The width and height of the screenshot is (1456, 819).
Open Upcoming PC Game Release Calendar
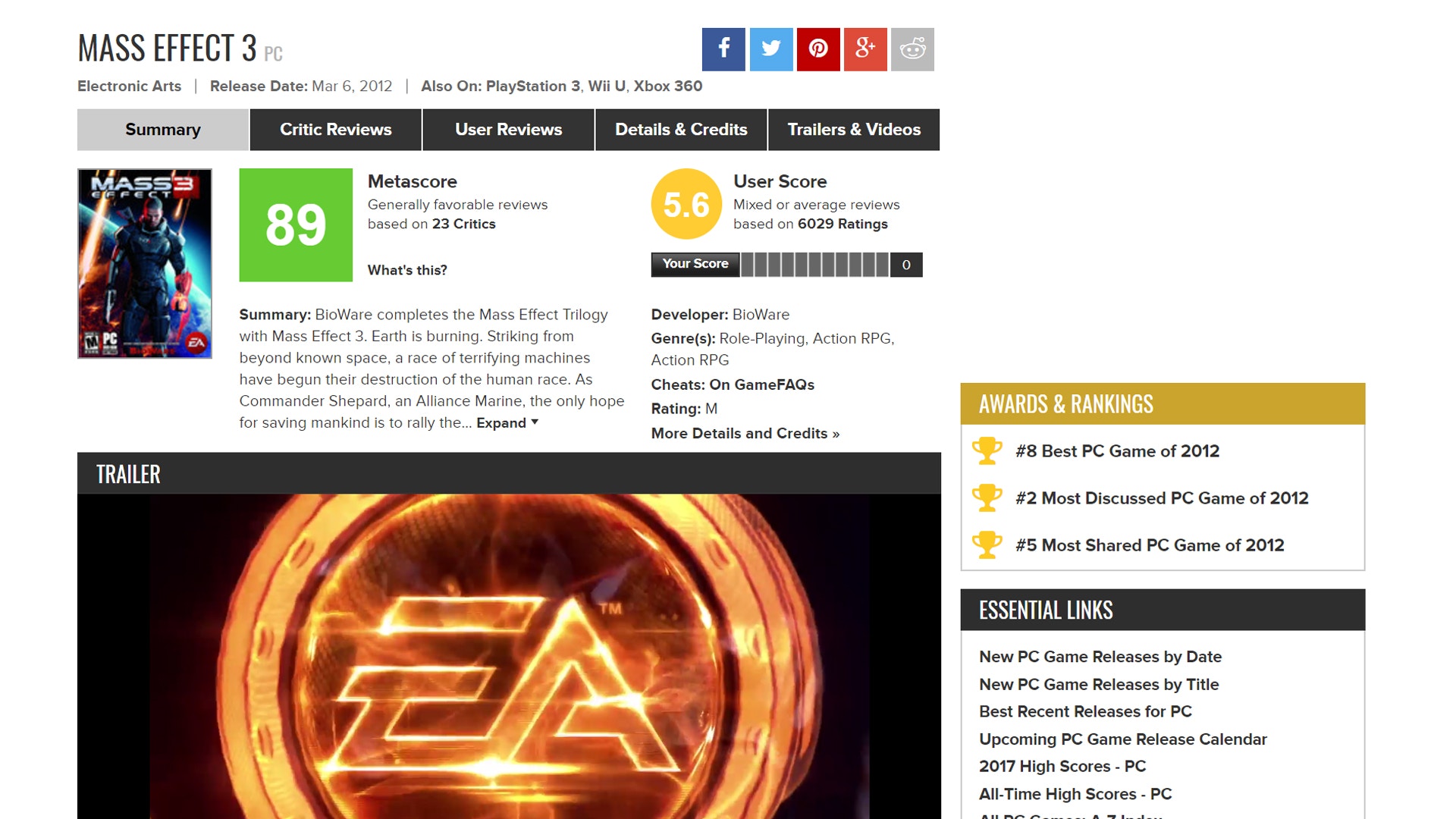pyautogui.click(x=1122, y=739)
